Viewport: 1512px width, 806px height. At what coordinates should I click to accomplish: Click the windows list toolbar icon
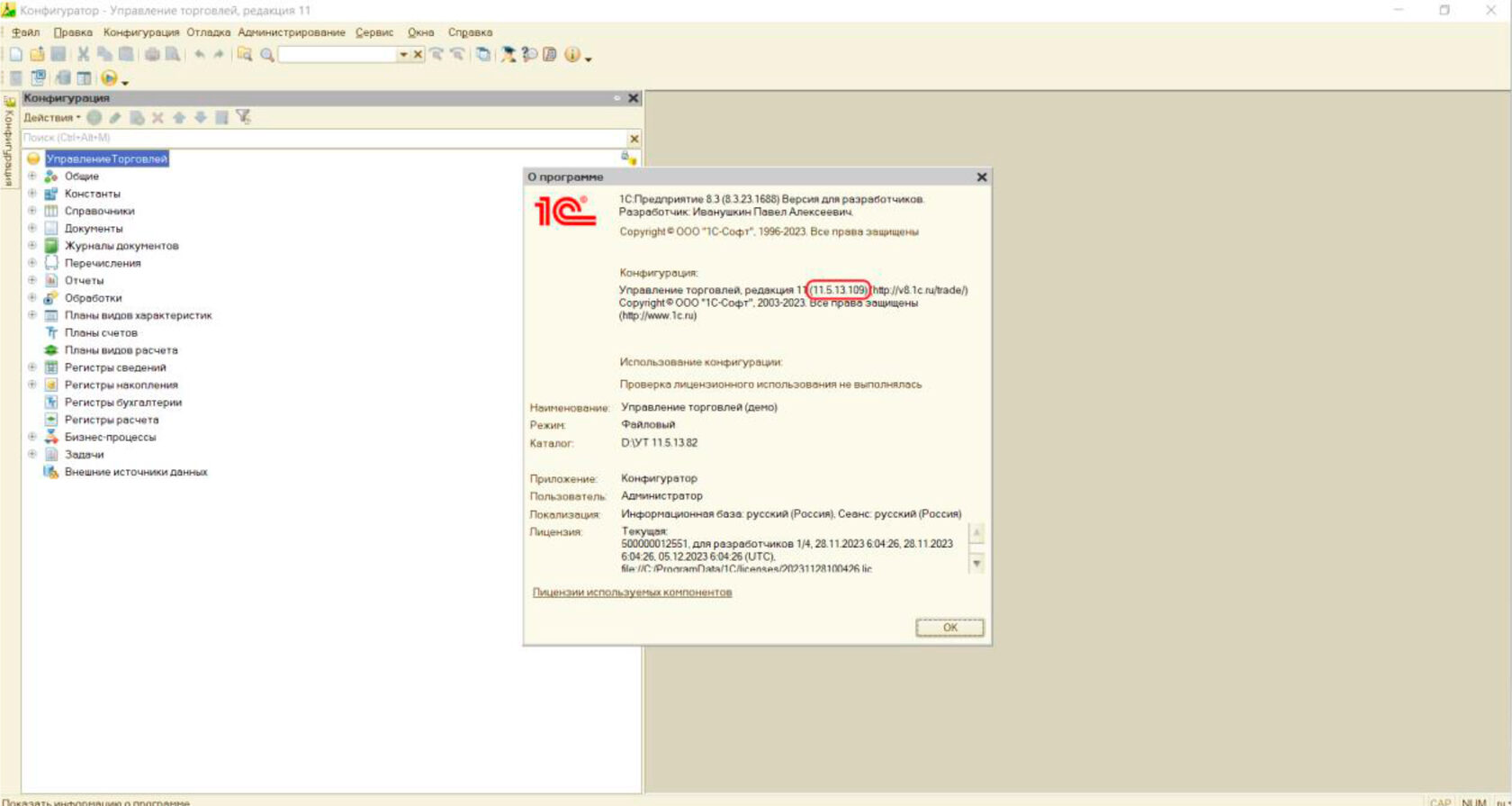(483, 55)
